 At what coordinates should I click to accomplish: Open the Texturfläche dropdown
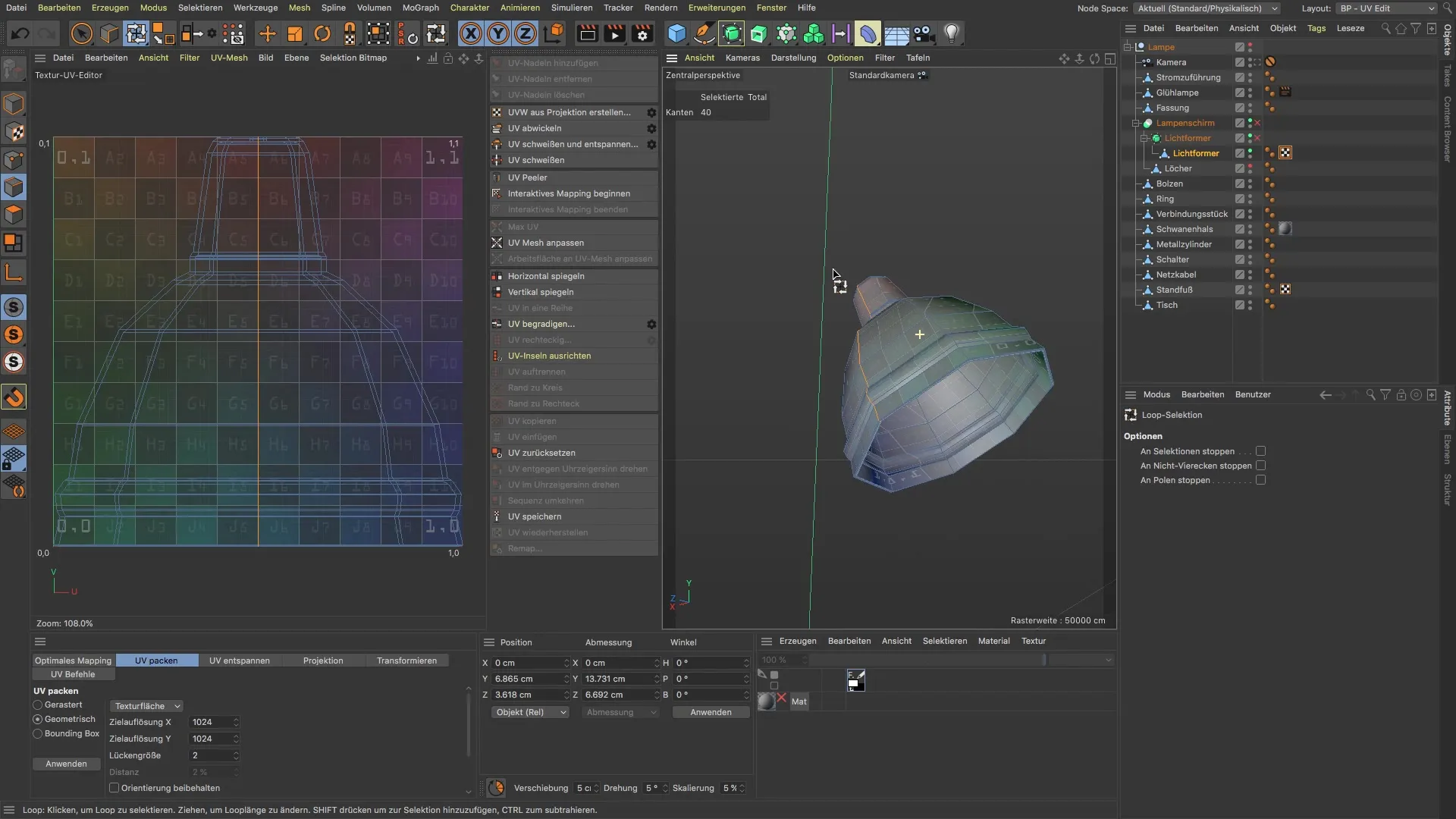pyautogui.click(x=146, y=706)
